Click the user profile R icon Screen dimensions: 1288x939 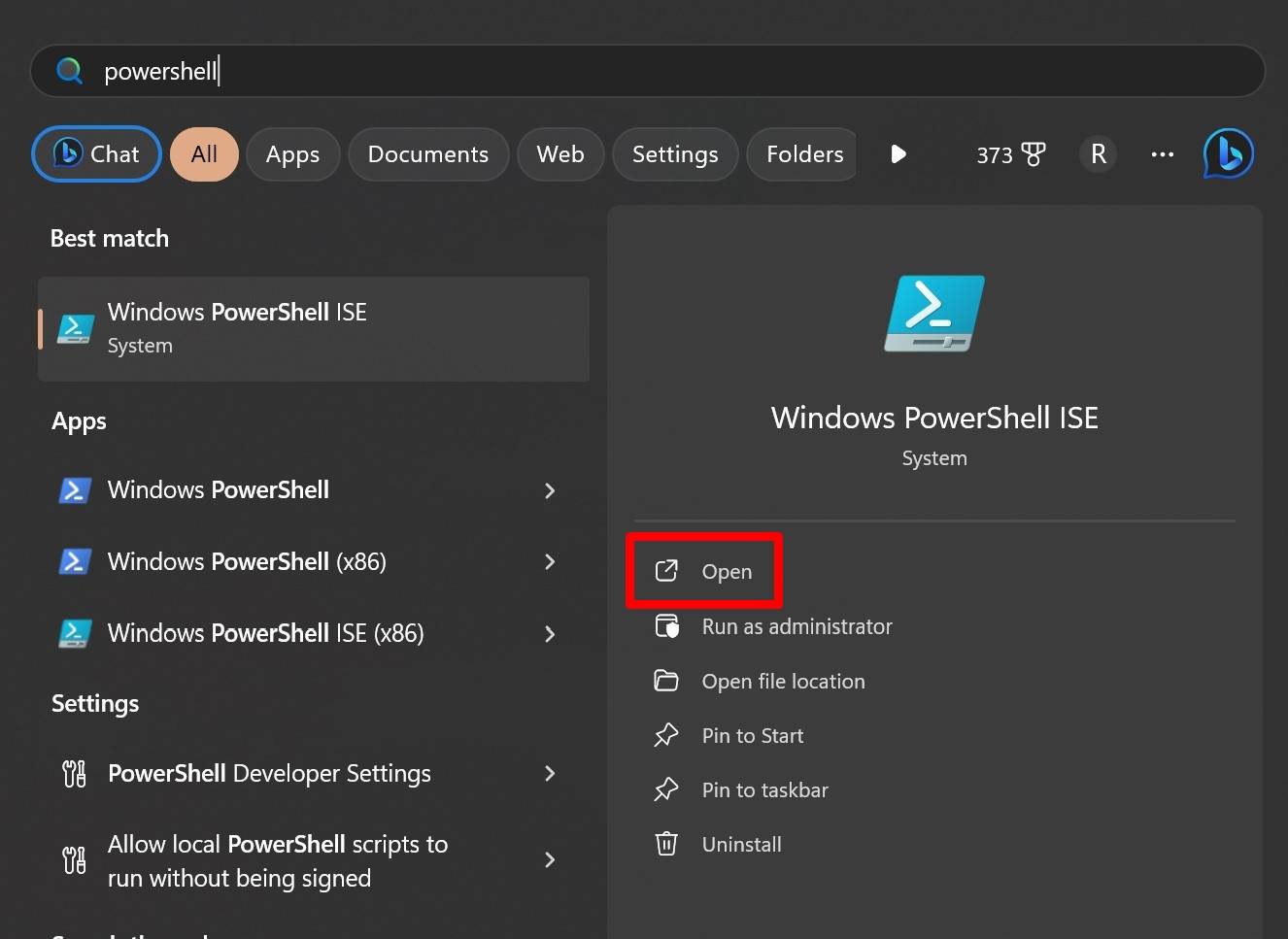[1098, 153]
